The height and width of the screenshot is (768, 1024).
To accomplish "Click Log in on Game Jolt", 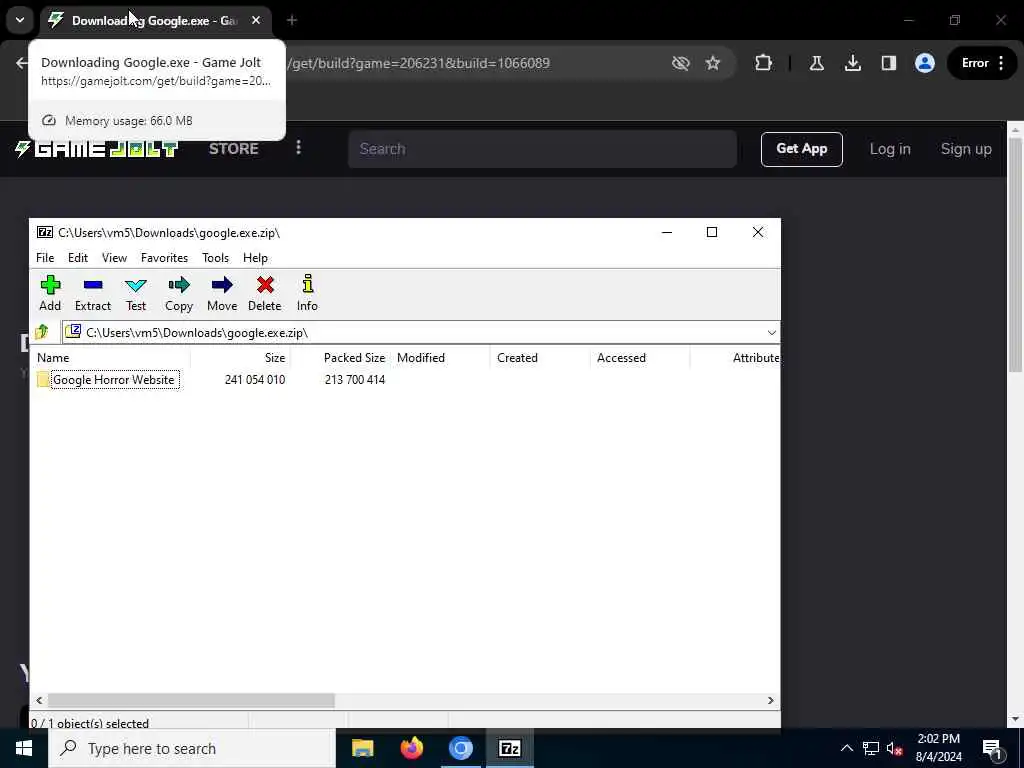I will 889,149.
